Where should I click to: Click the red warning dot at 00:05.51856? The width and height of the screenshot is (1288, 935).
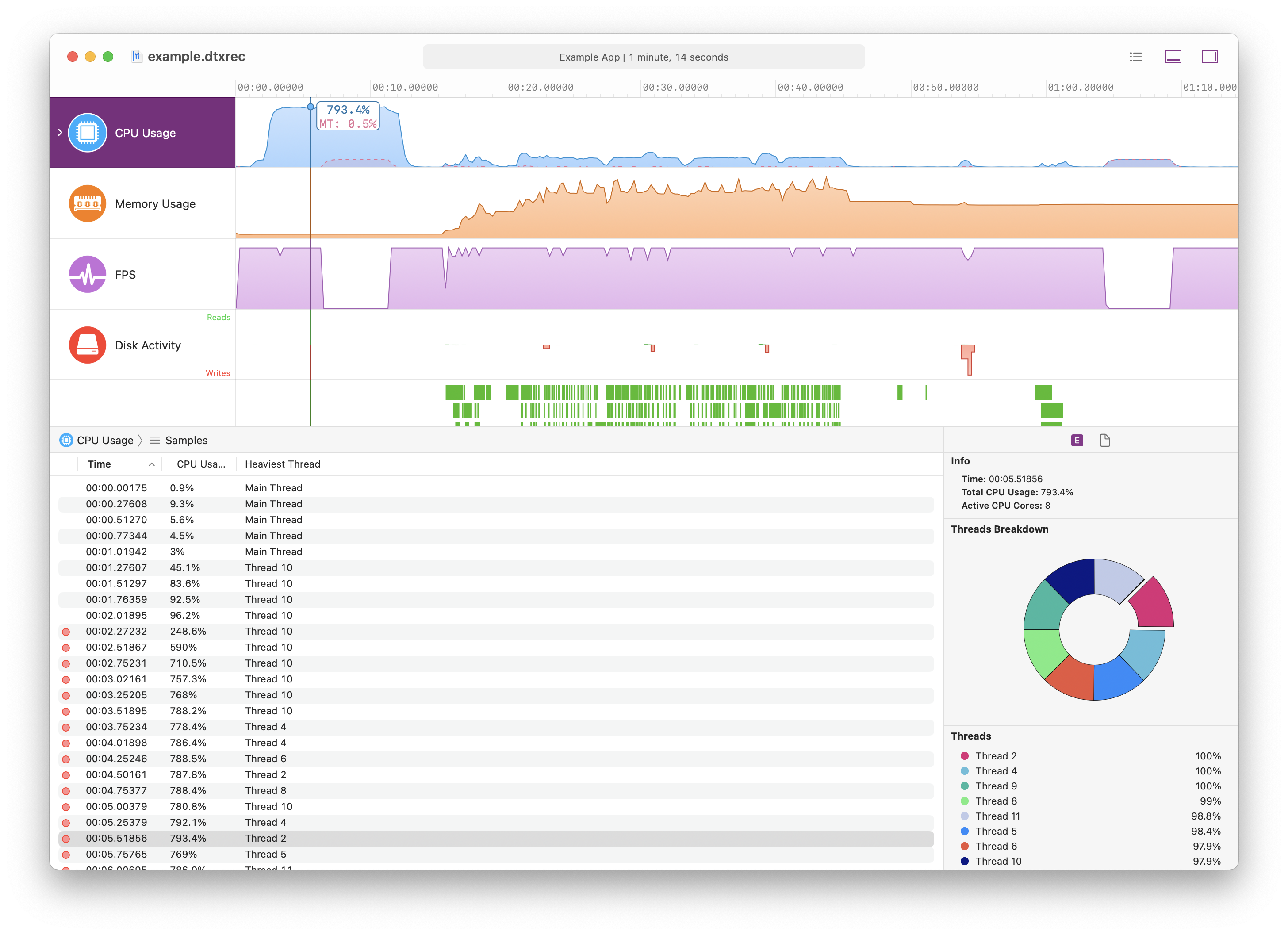pyautogui.click(x=66, y=839)
